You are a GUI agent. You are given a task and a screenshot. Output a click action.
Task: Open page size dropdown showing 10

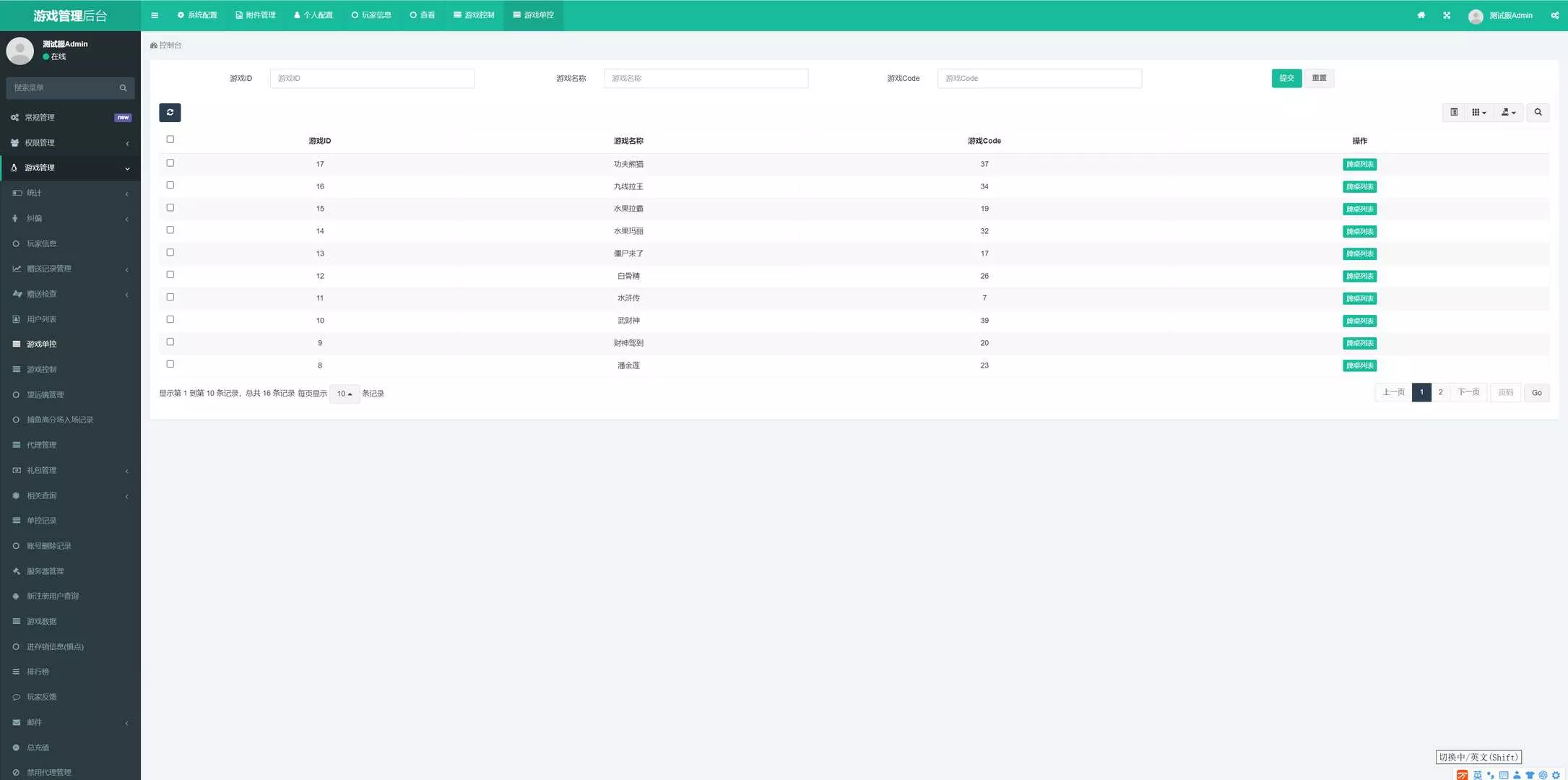(345, 394)
